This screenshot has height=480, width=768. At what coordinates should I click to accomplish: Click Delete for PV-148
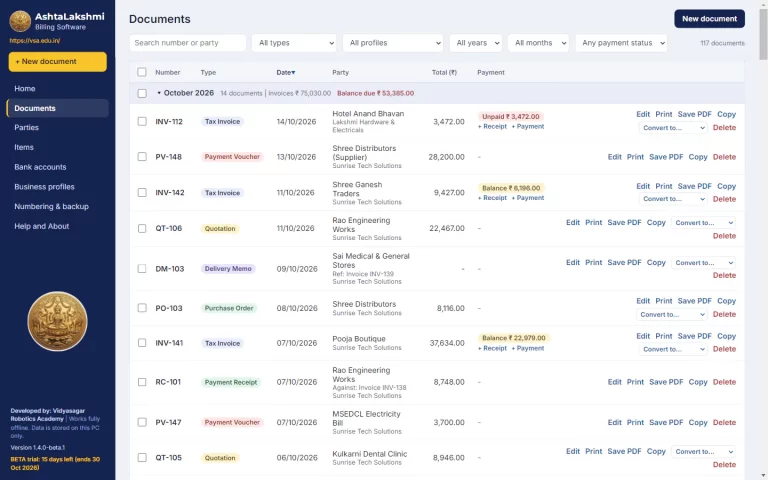point(724,157)
